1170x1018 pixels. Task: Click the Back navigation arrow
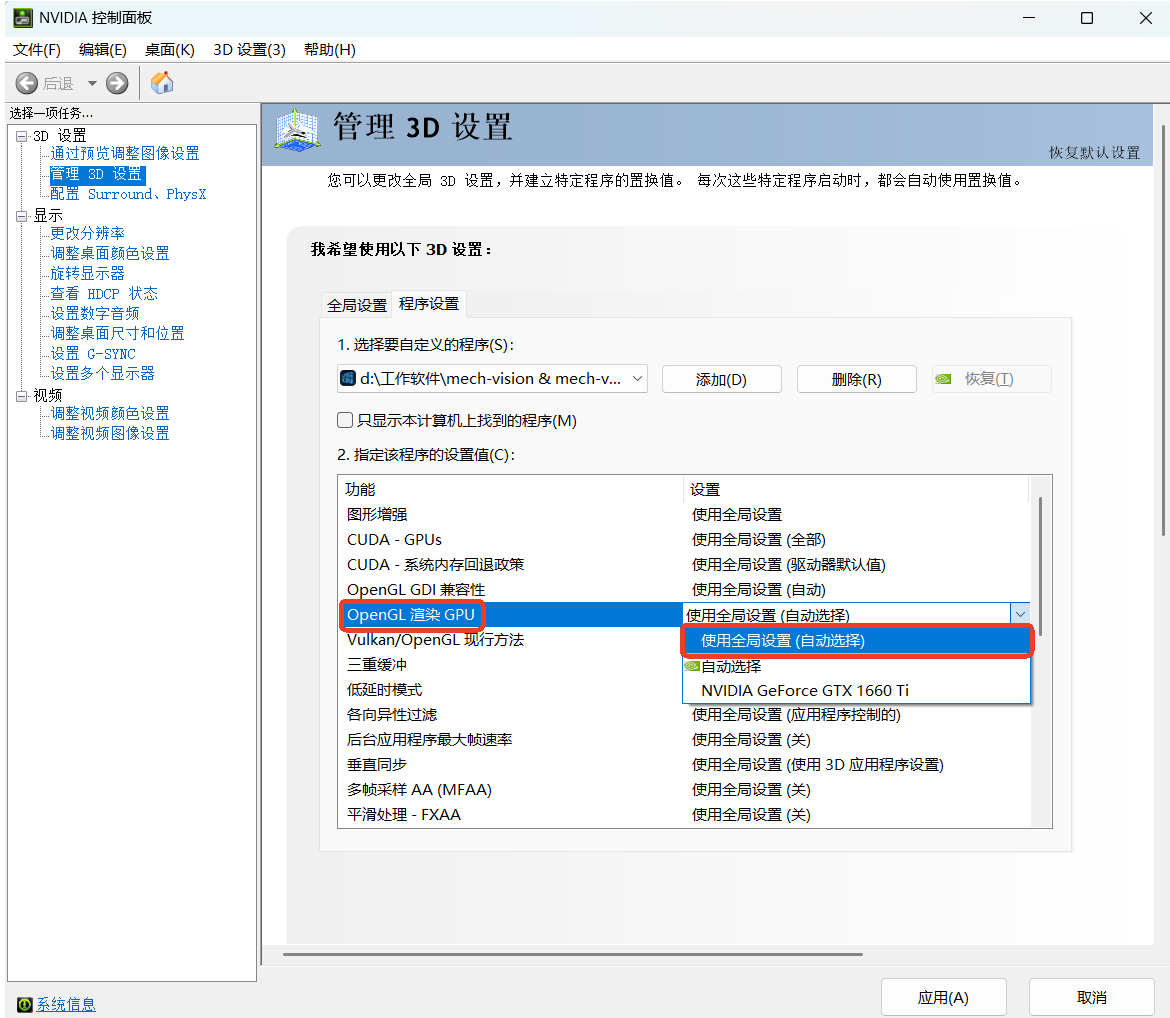[x=27, y=83]
